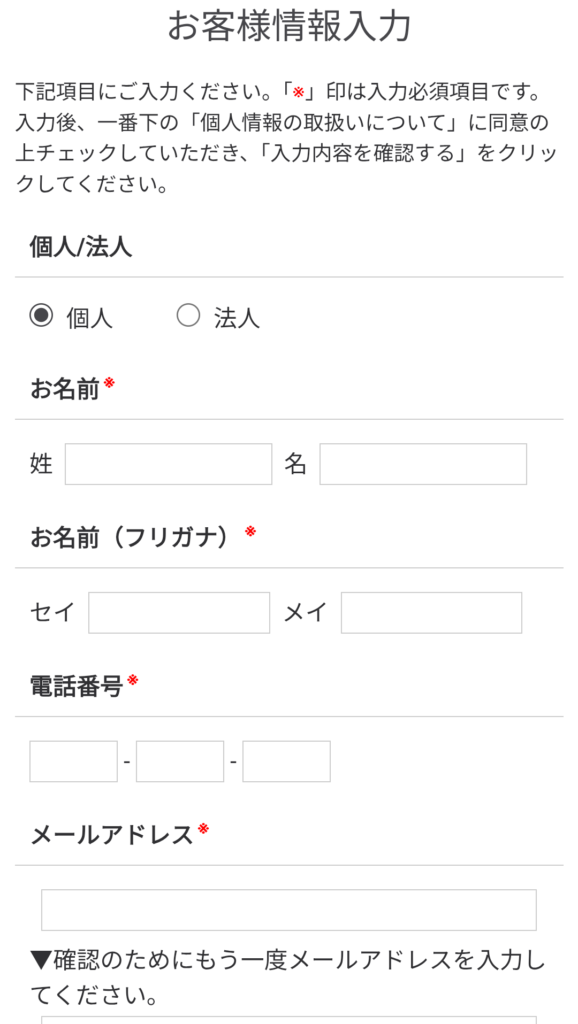The width and height of the screenshot is (578, 1024).
Task: Focus the last phone number box
Action: (x=287, y=761)
